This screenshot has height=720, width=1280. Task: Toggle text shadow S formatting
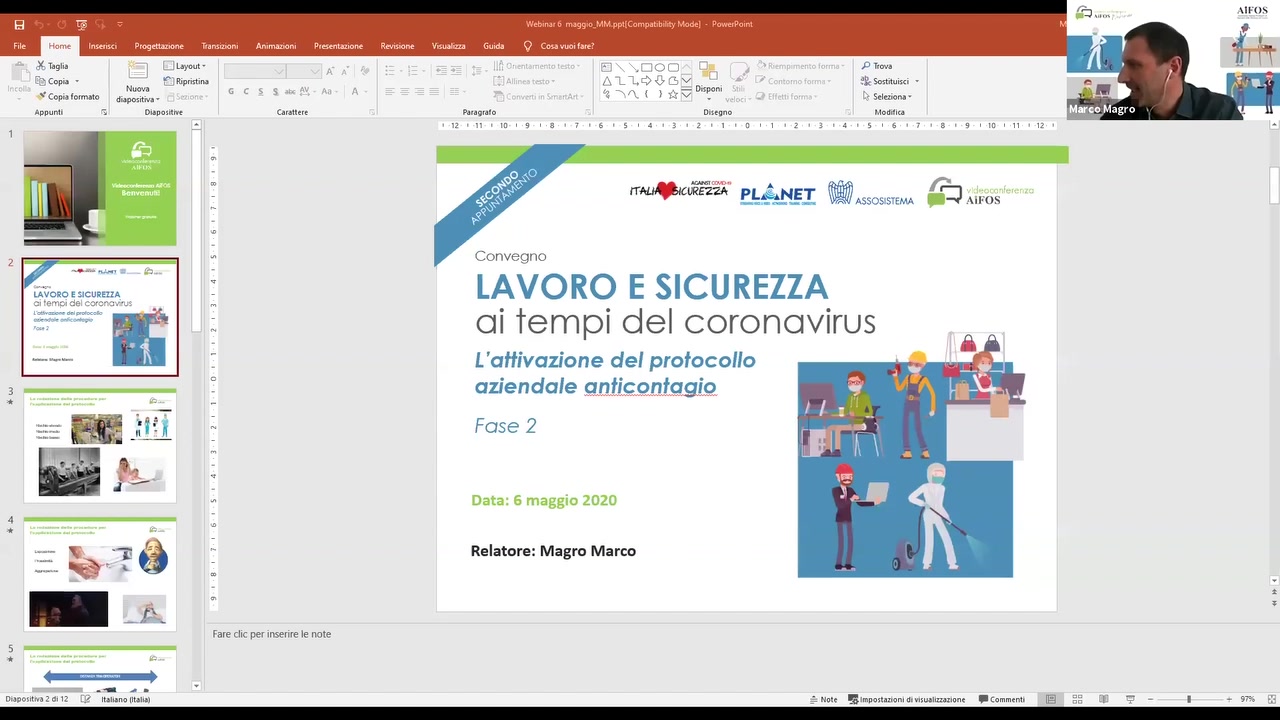click(x=276, y=92)
